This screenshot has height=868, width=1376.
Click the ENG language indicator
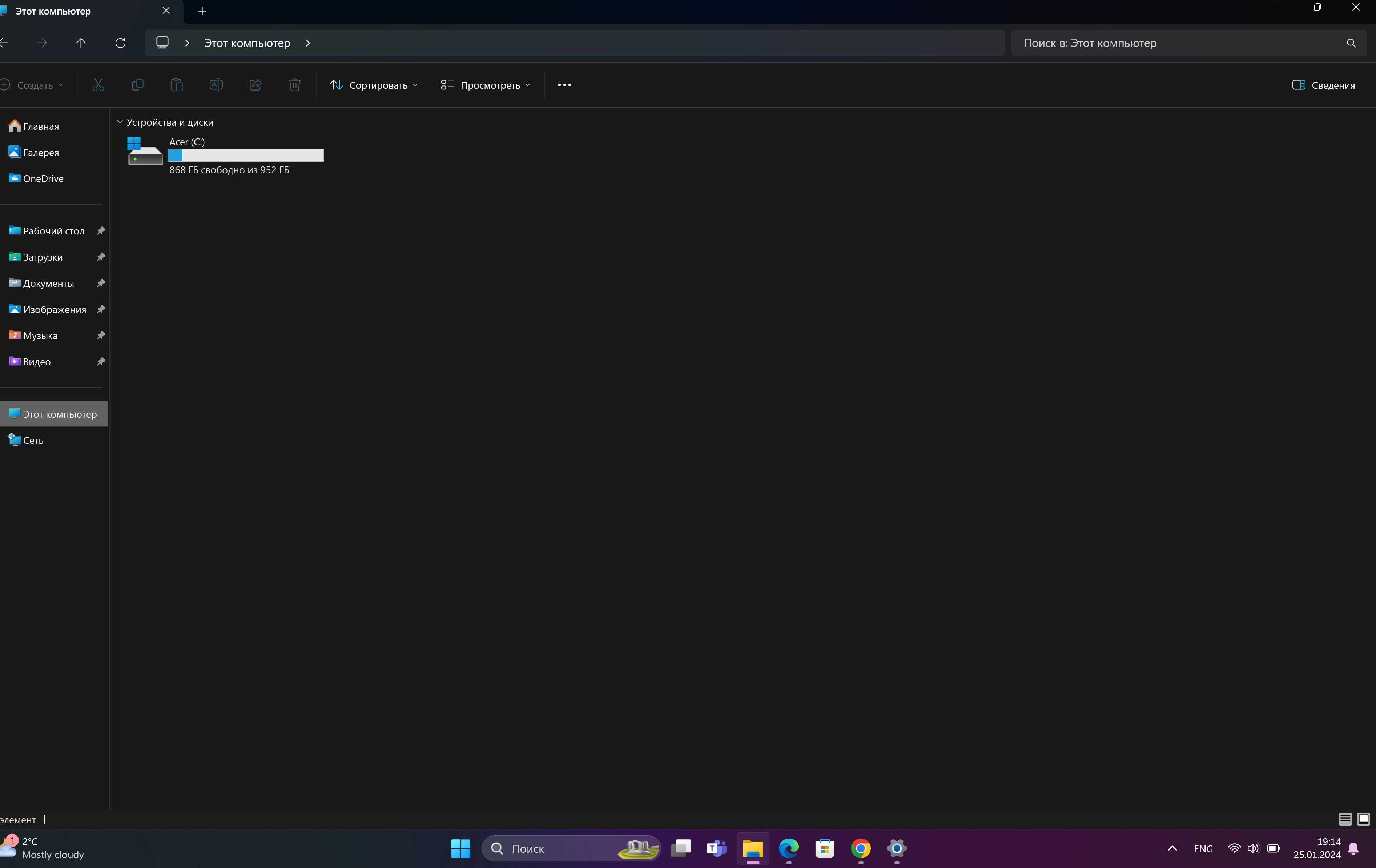point(1203,849)
